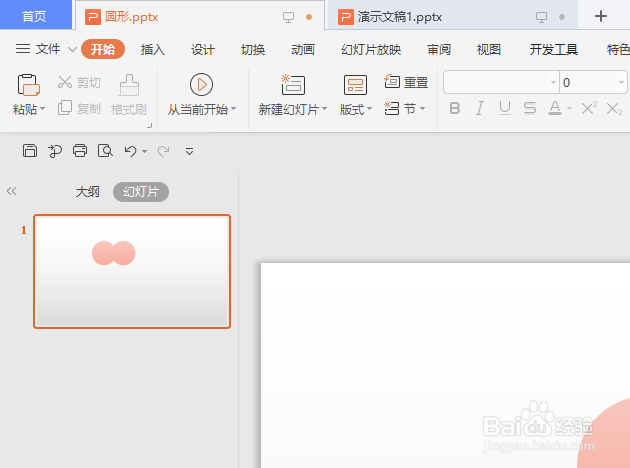Toggle Bold formatting
The height and width of the screenshot is (468, 630).
coord(455,108)
